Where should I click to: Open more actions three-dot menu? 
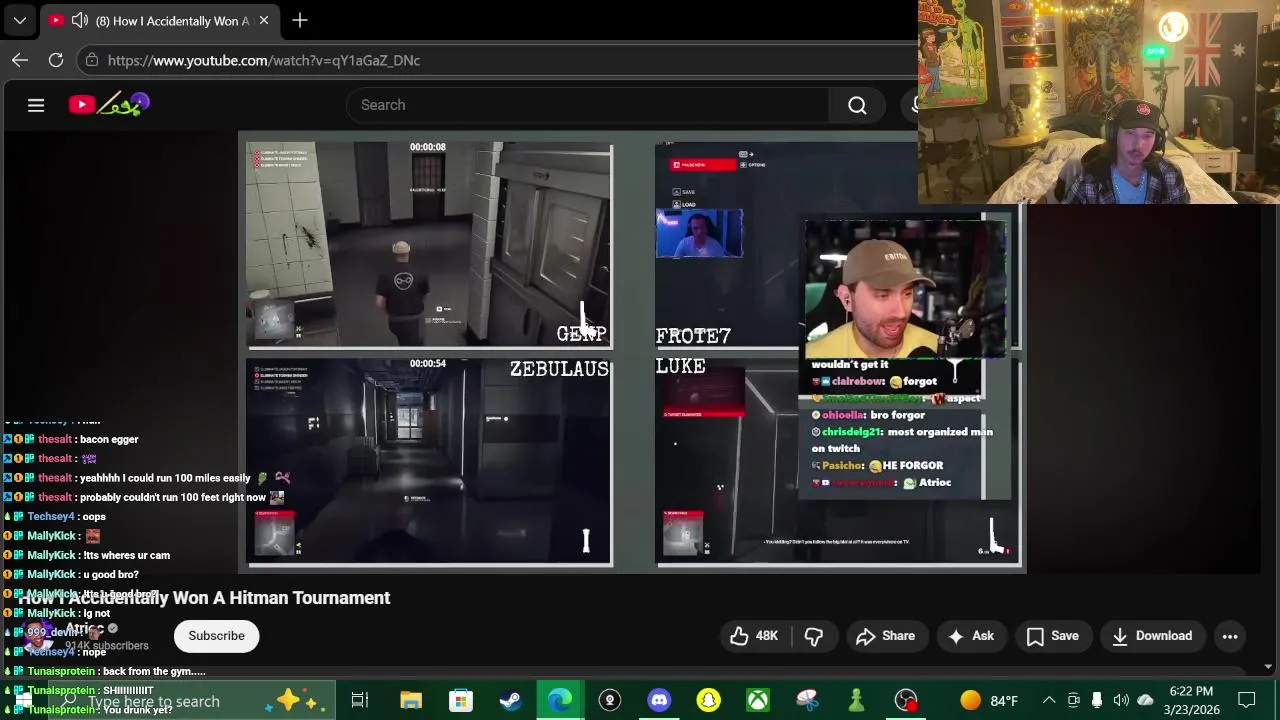pos(1230,636)
